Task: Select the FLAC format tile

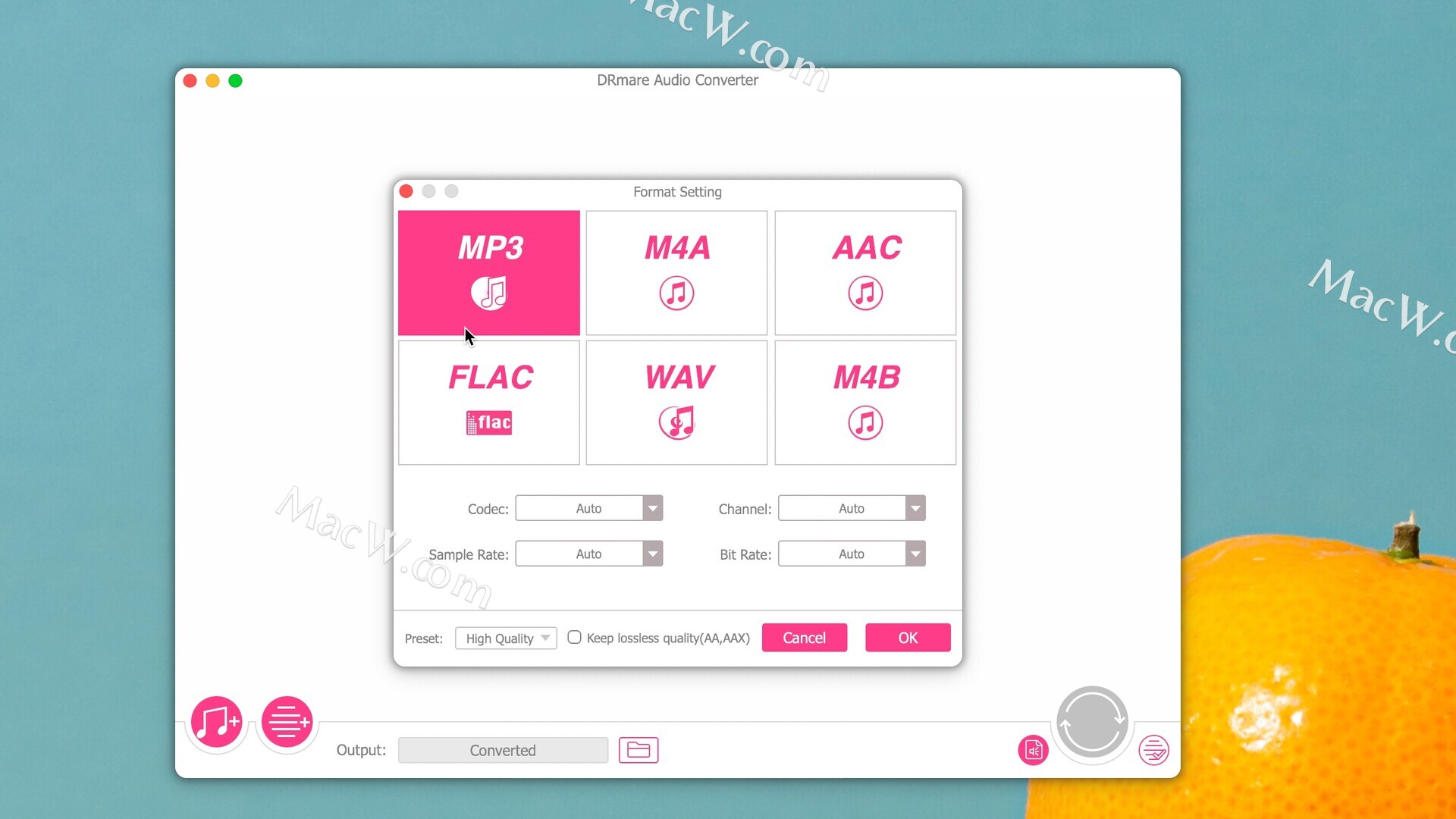Action: point(489,403)
